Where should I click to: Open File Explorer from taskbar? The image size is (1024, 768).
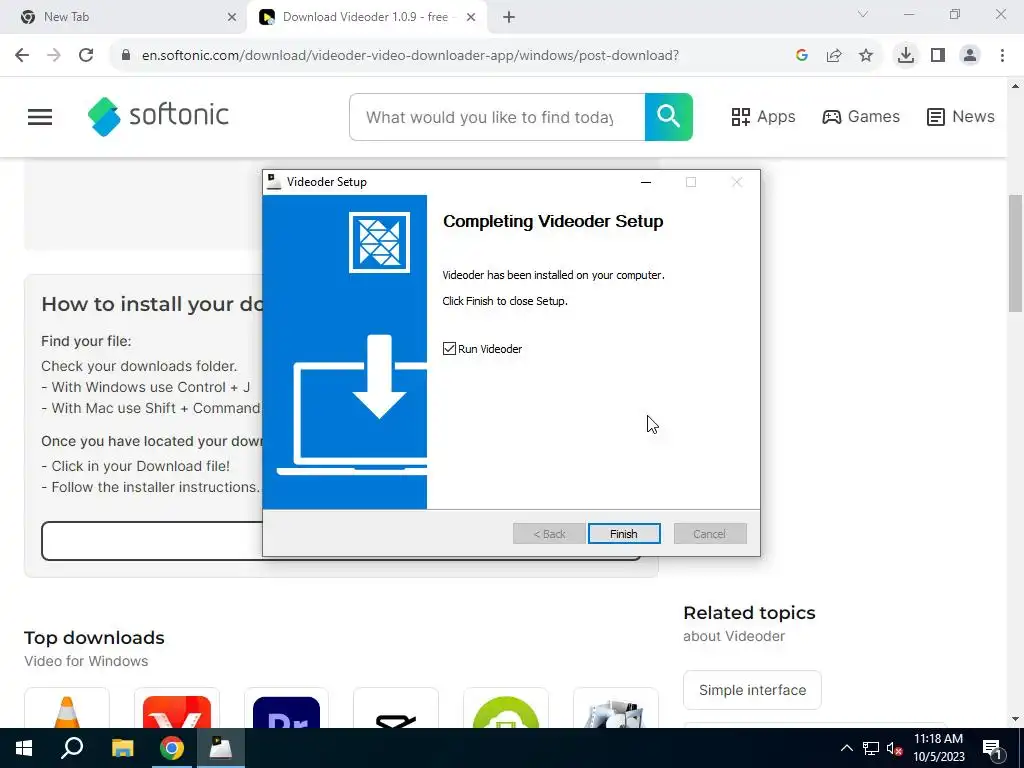click(x=122, y=748)
